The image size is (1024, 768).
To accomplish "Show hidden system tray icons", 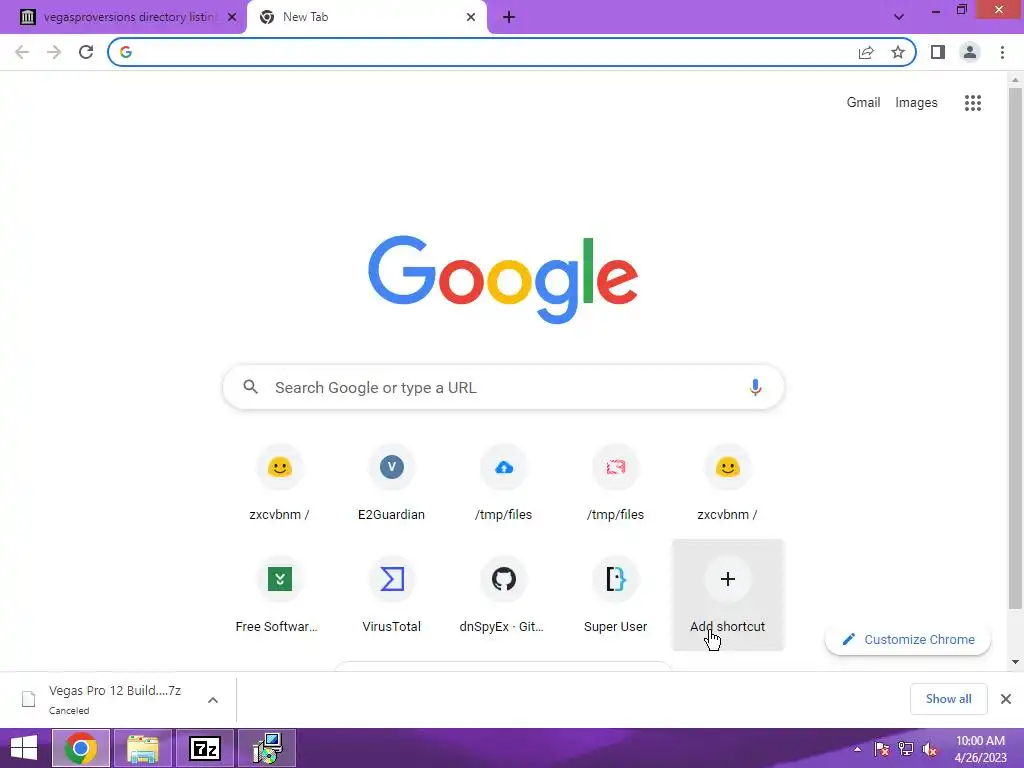I will (857, 749).
